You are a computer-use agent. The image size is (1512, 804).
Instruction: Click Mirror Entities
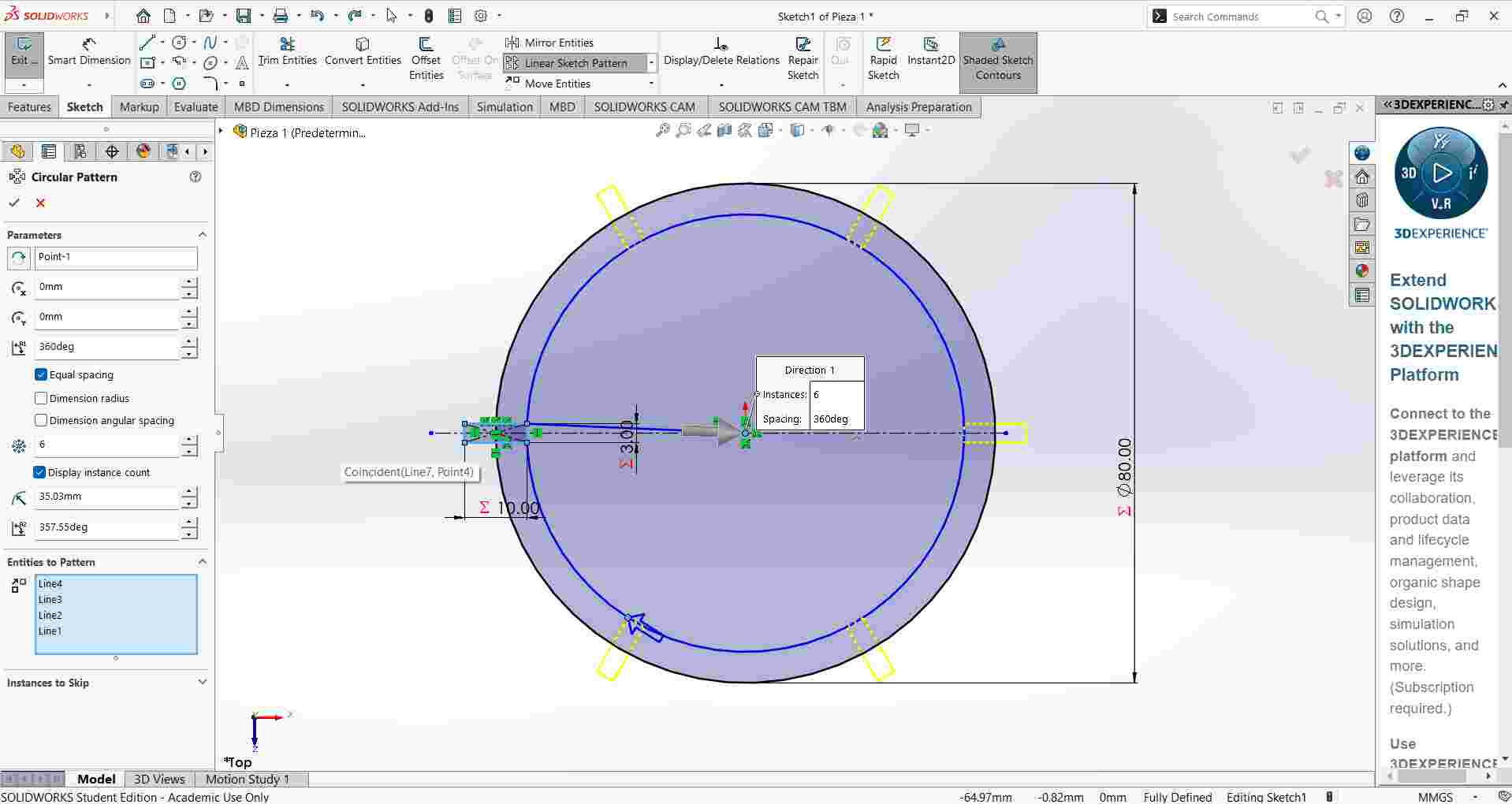click(549, 43)
